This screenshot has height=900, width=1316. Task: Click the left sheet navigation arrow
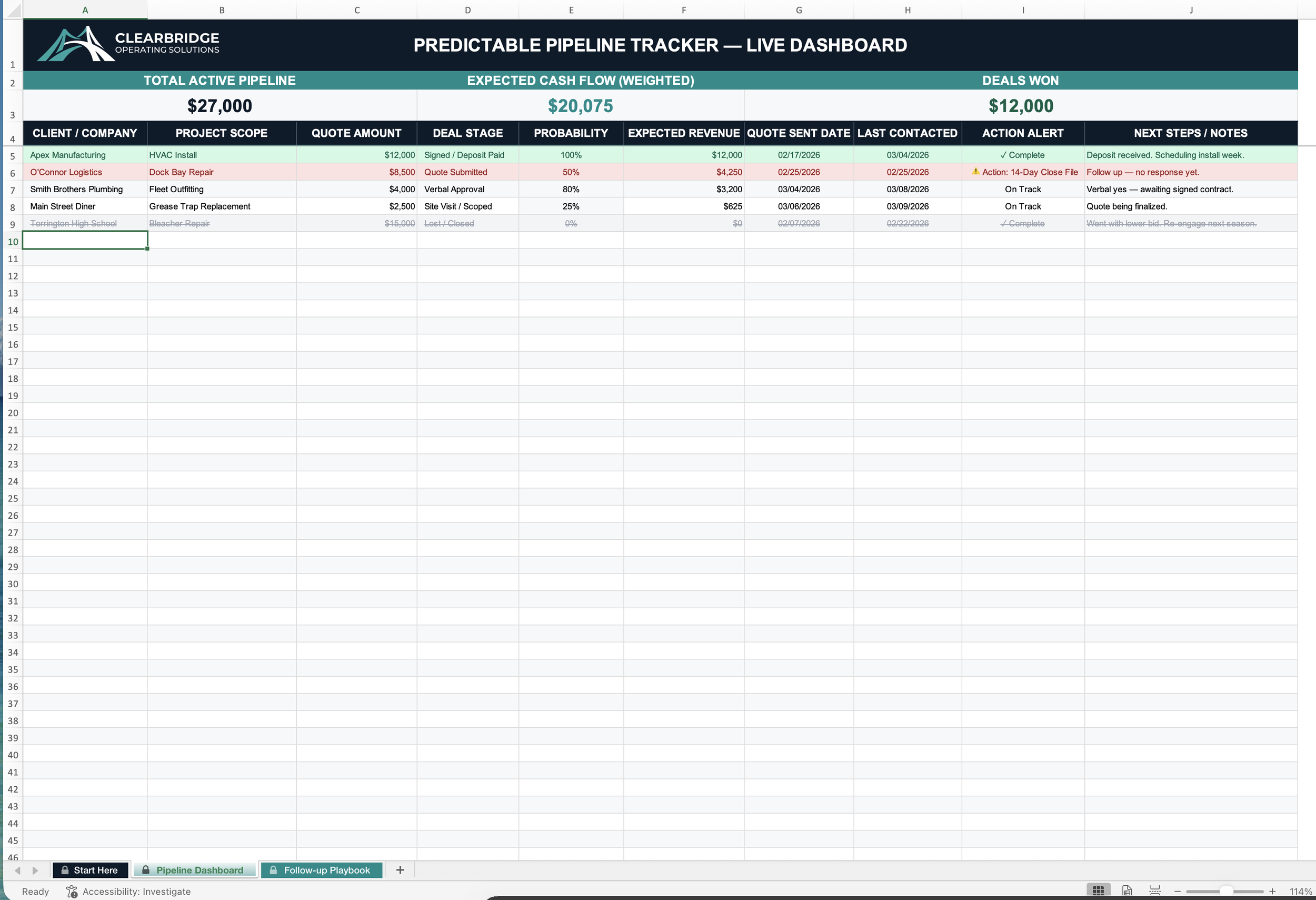point(17,871)
